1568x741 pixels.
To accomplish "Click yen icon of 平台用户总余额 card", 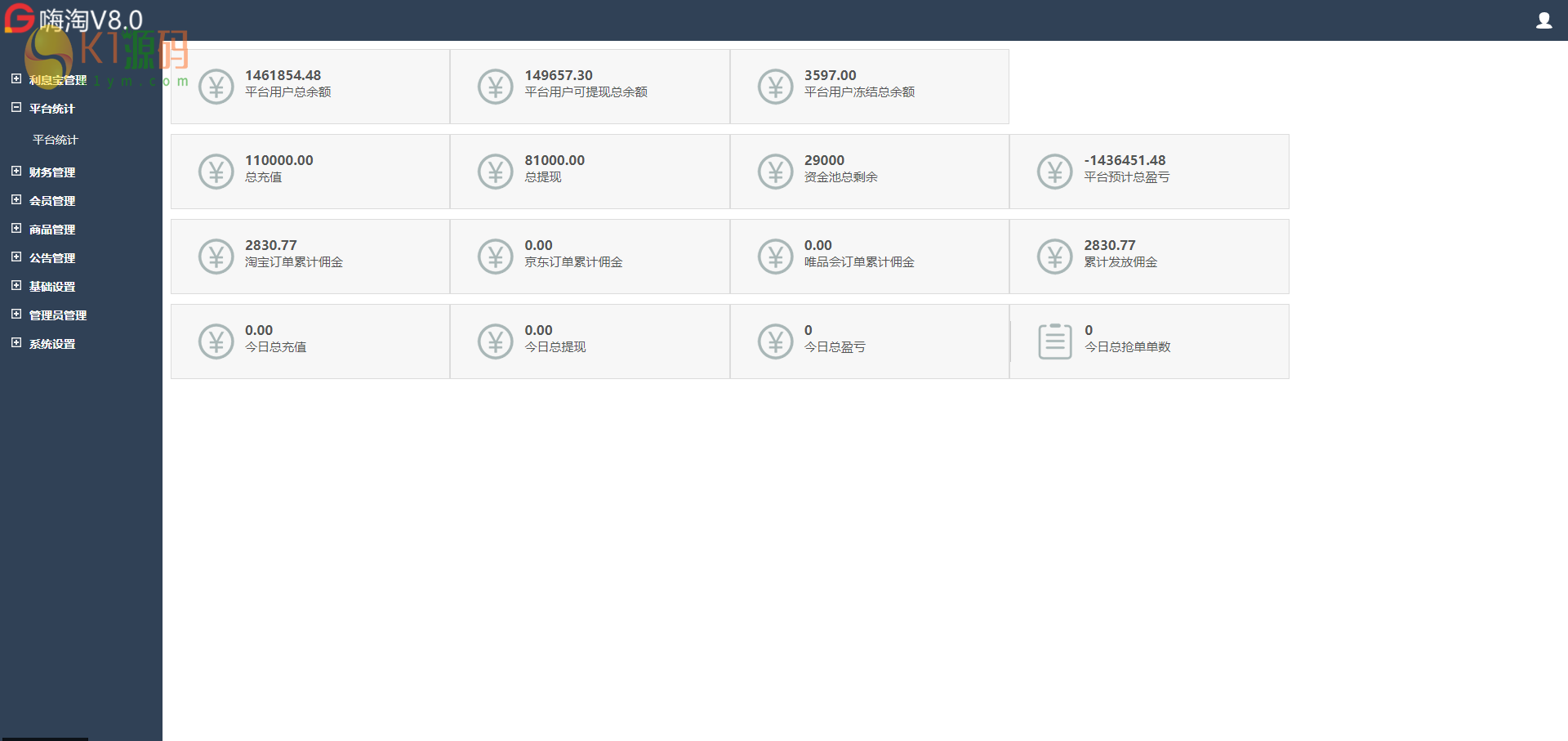I will coord(216,87).
